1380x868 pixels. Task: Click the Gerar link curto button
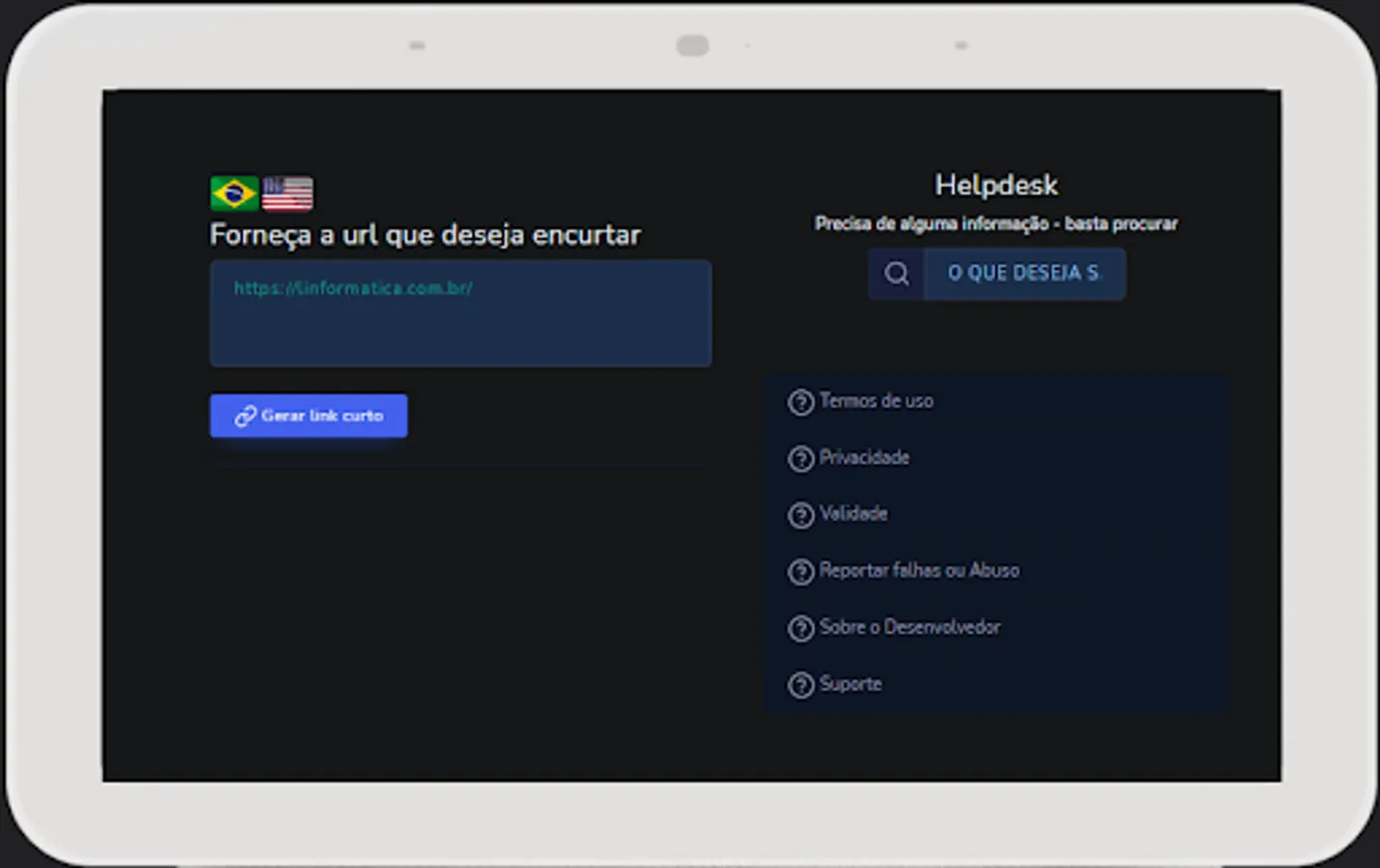[x=309, y=416]
